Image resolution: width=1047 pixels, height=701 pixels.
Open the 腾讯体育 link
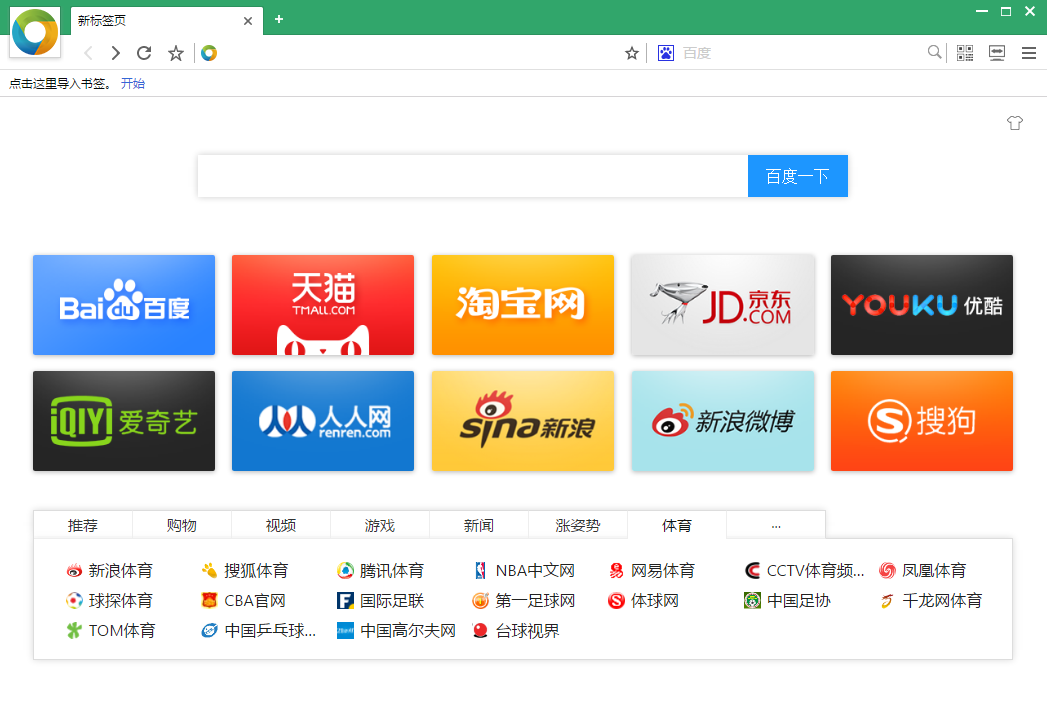click(x=381, y=571)
